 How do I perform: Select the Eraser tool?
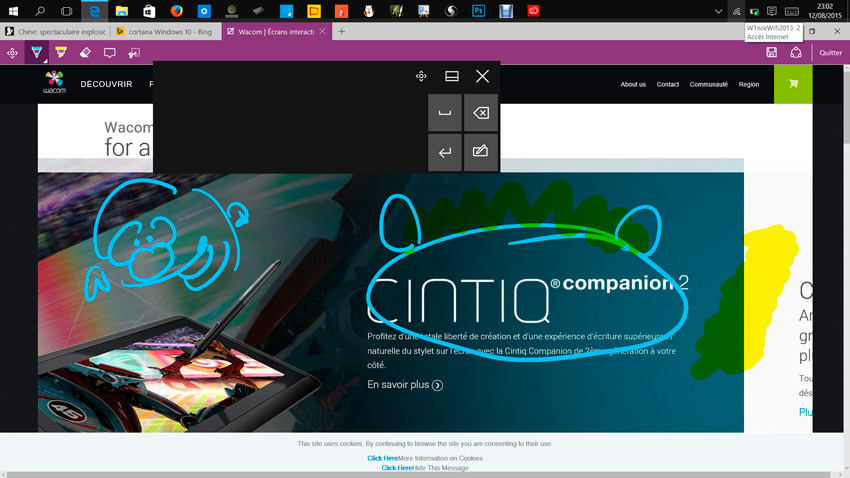[85, 53]
